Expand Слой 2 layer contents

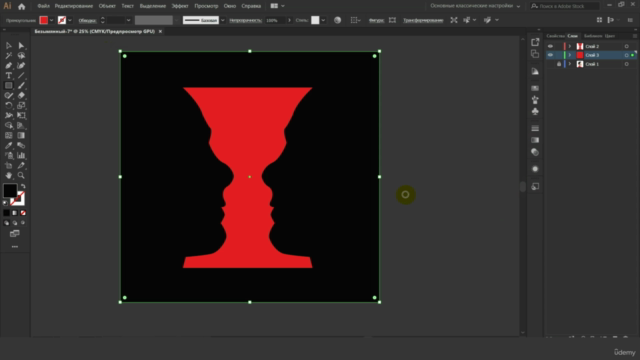point(570,47)
